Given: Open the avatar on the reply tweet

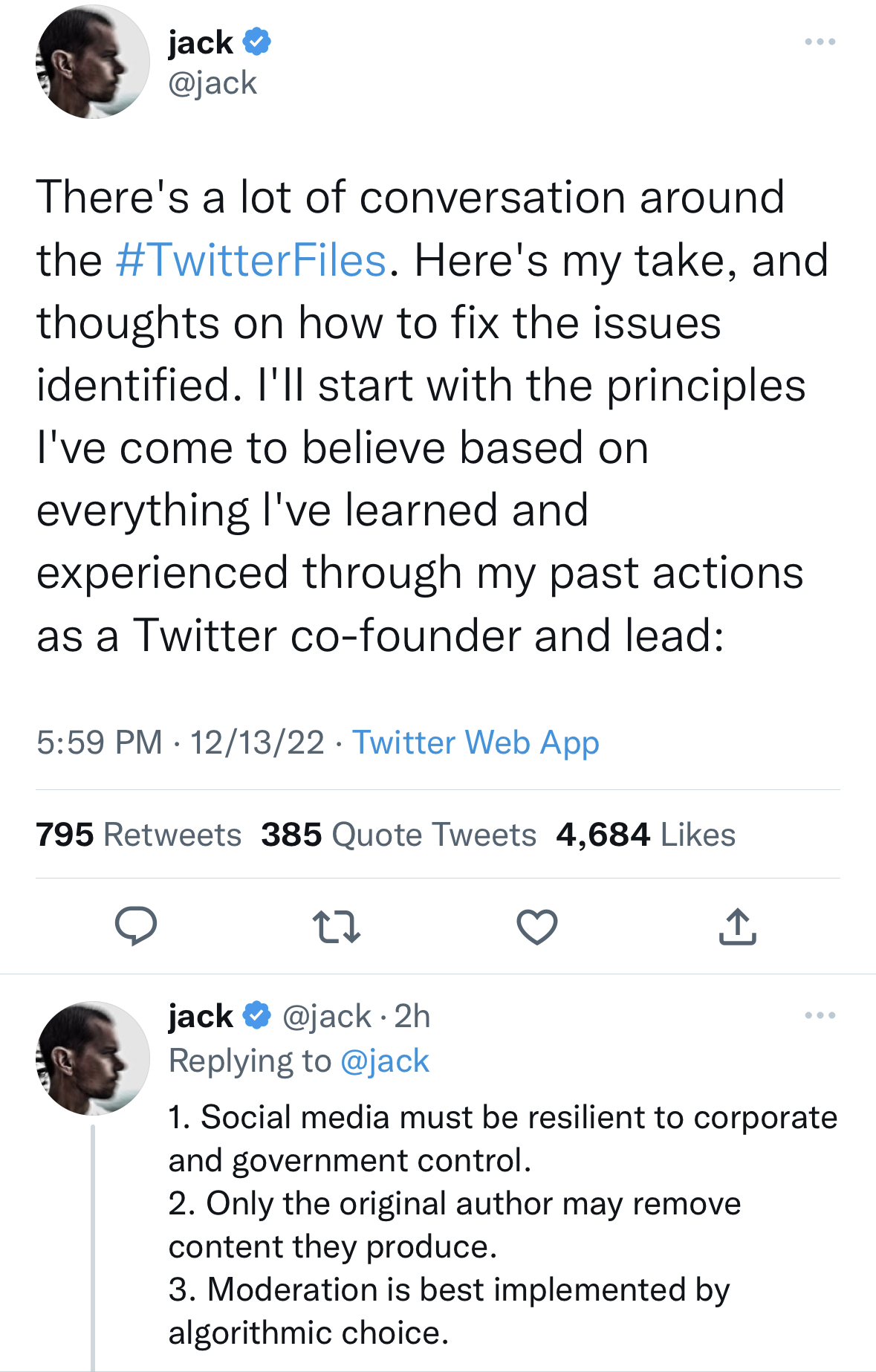Looking at the screenshot, I should click(93, 1058).
